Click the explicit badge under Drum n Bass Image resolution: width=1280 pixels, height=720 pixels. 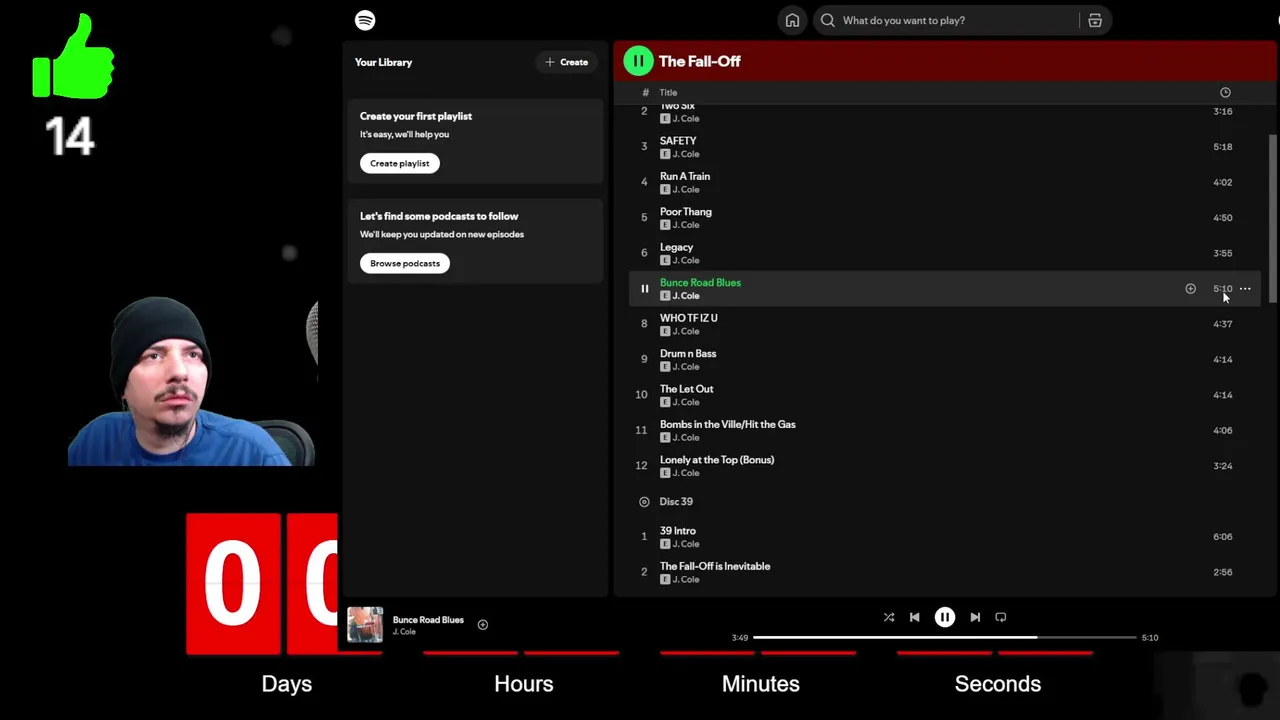665,367
